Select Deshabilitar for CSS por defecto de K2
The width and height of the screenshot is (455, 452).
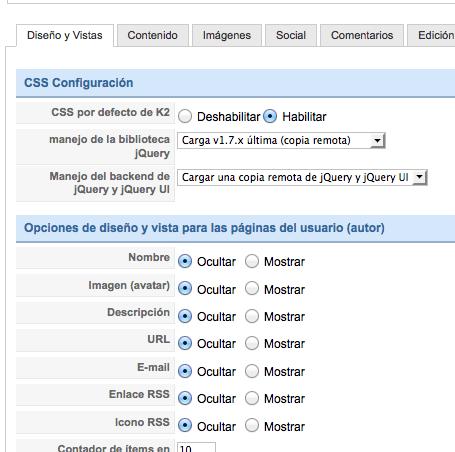(x=185, y=117)
